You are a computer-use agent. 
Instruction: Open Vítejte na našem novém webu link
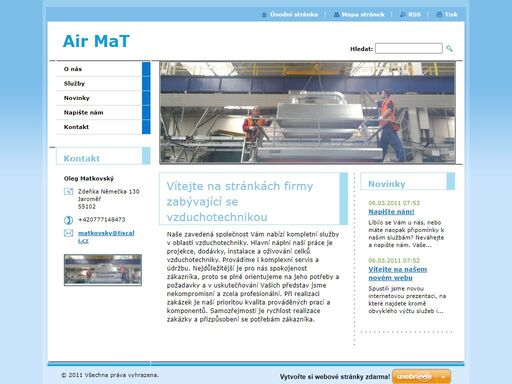pos(397,273)
